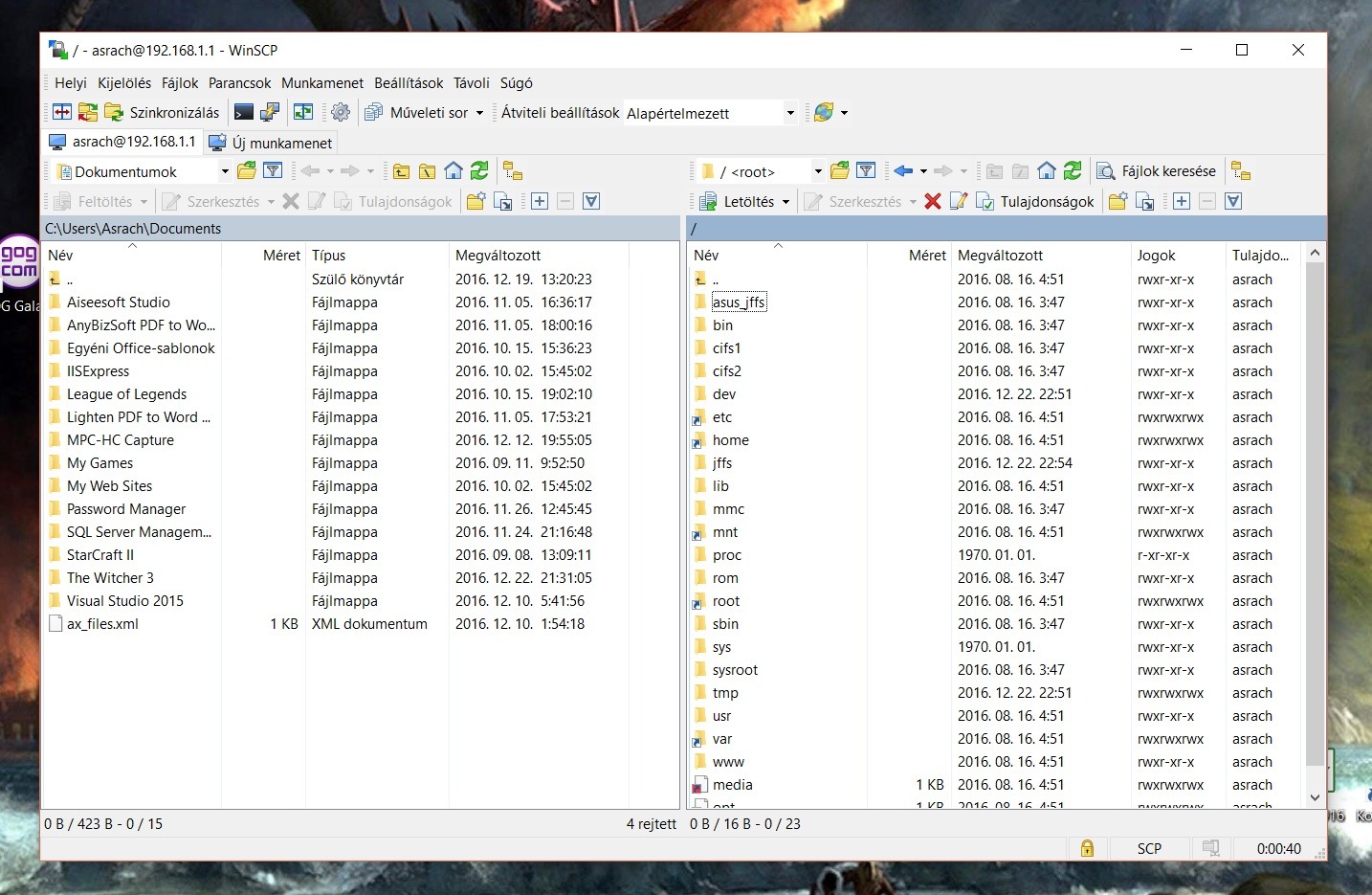Create new folder in local panel
1372x895 pixels.
point(476,201)
